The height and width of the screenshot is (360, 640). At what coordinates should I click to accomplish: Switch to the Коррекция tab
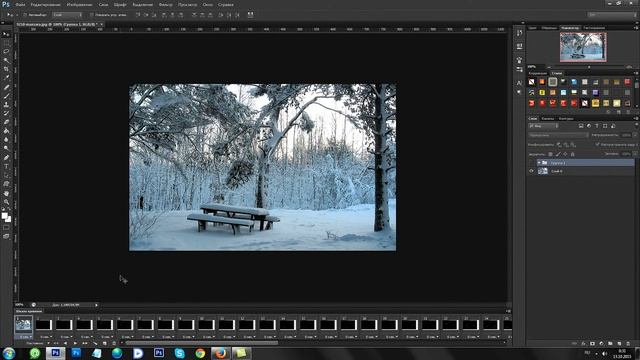pyautogui.click(x=538, y=73)
